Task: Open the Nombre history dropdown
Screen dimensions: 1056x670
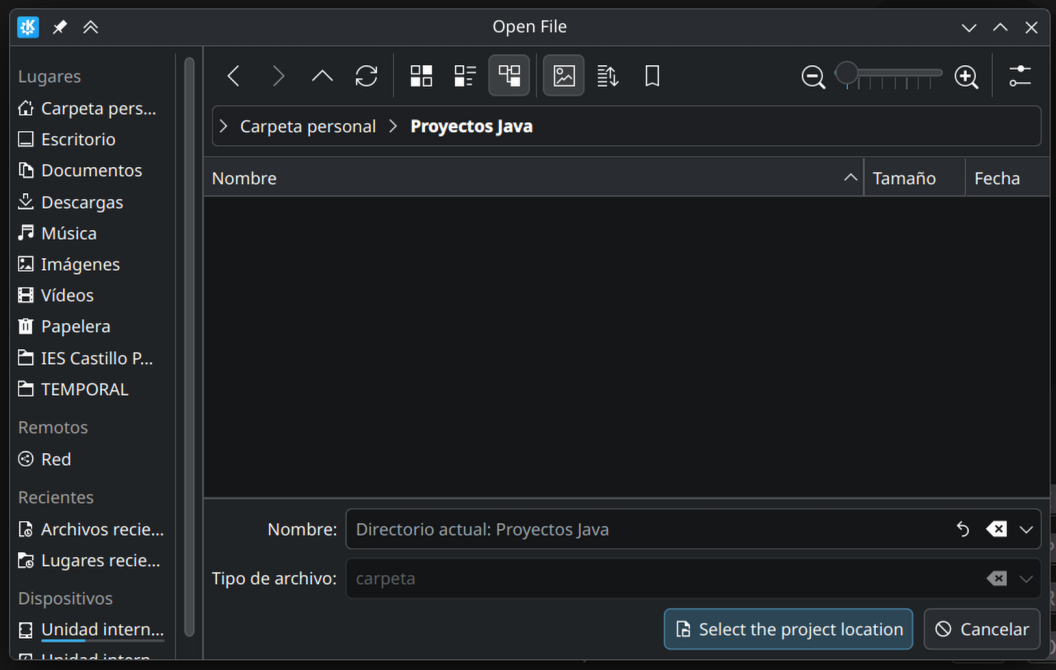Action: click(1026, 529)
